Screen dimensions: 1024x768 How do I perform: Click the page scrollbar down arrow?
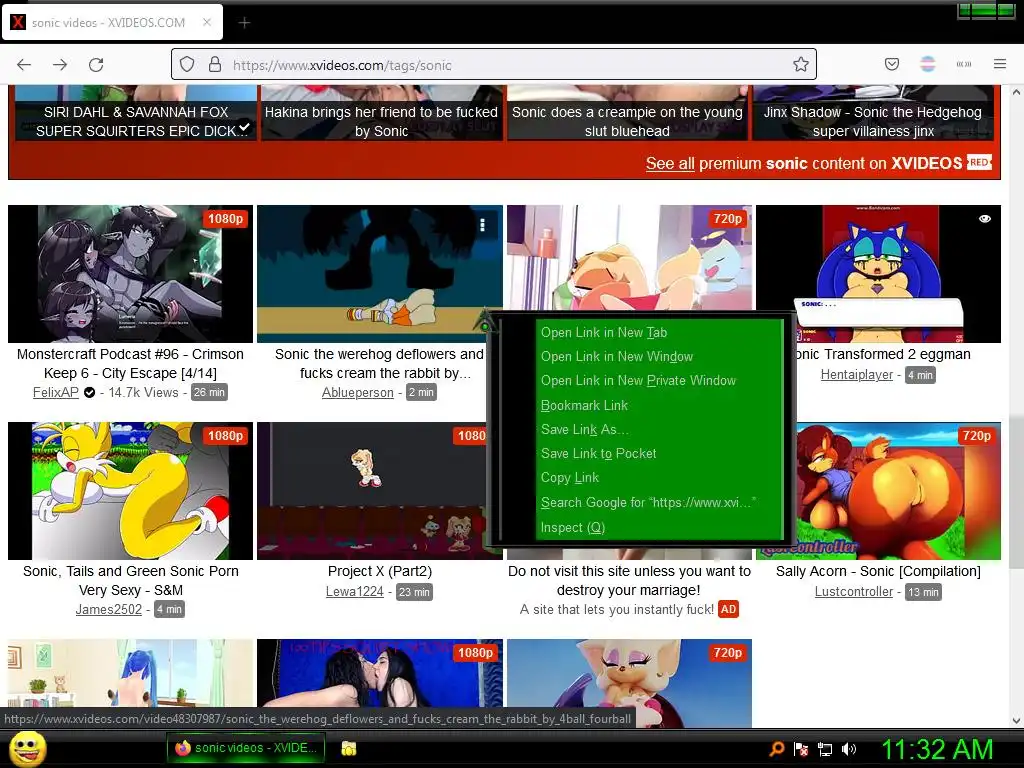click(x=1016, y=721)
